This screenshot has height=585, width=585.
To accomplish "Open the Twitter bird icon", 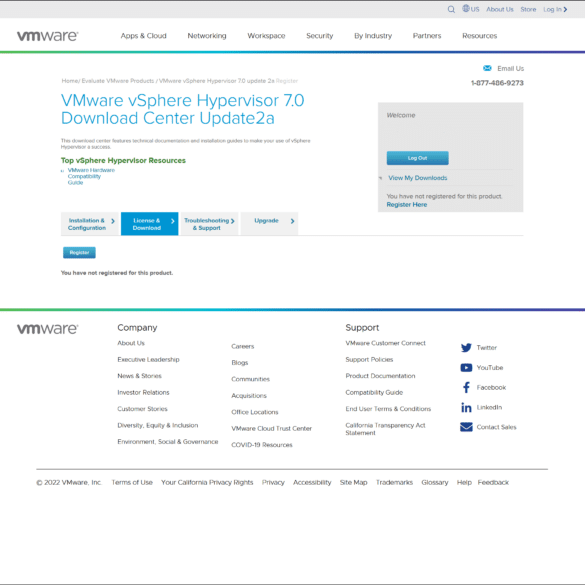I will [x=466, y=347].
